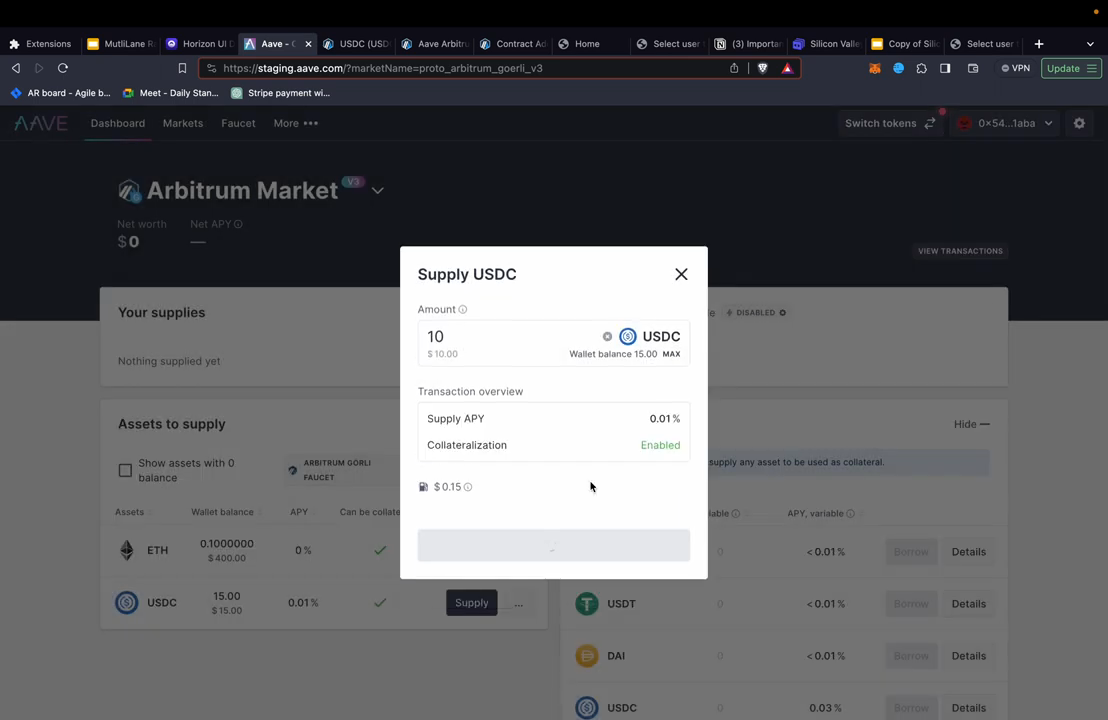Open Details for DAI borrow row
1108x720 pixels.
pos(968,656)
